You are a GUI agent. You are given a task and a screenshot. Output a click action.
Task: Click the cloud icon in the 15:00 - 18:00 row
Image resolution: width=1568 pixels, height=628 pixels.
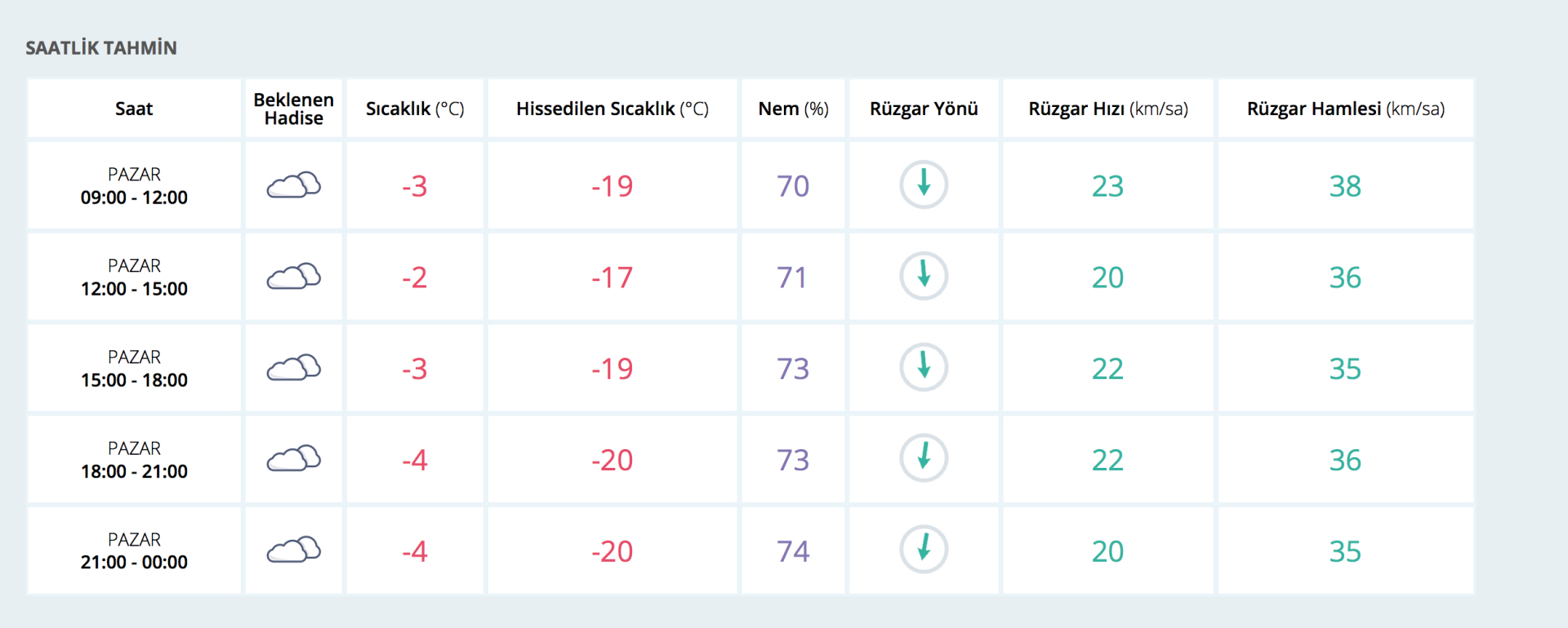tap(294, 368)
